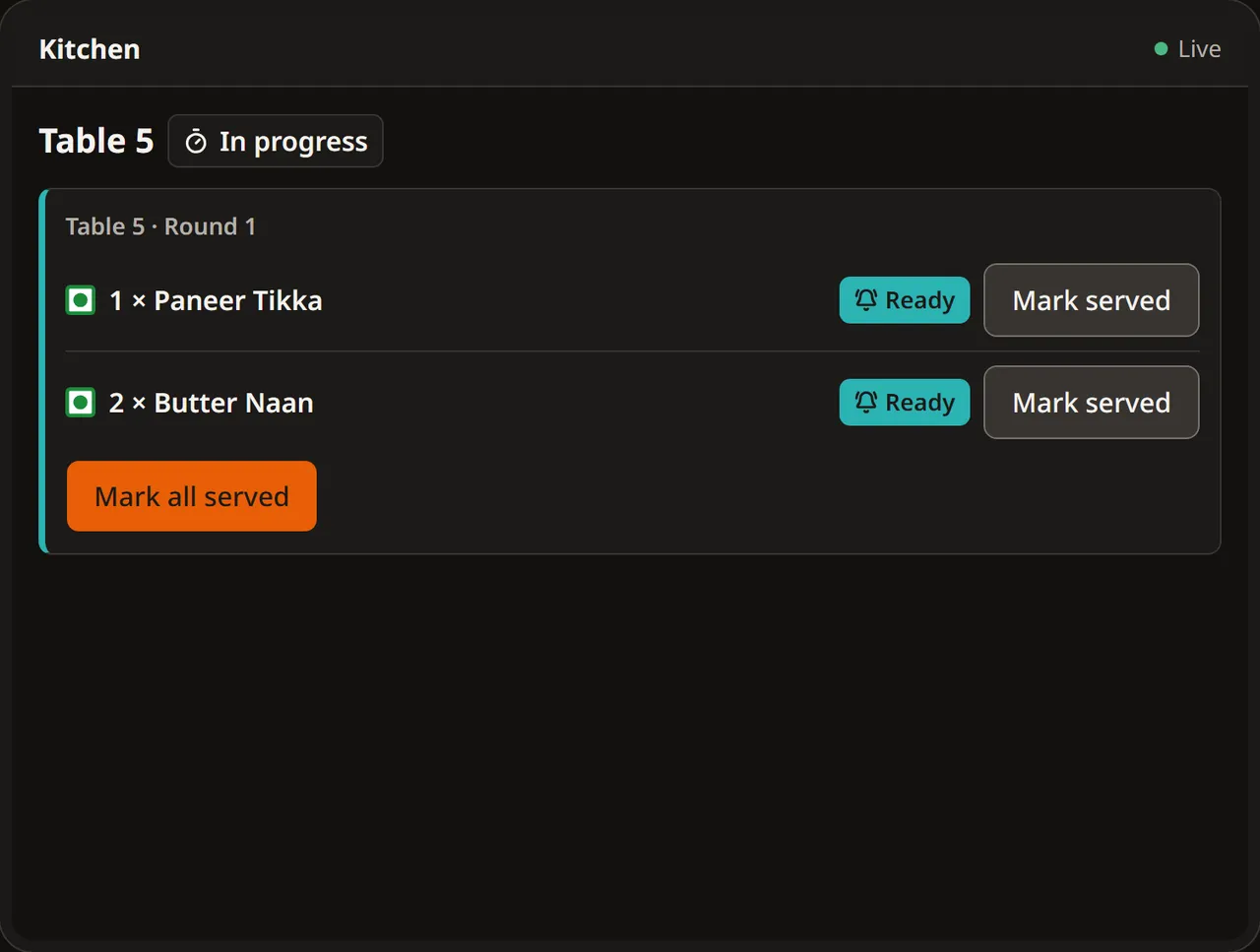Click the bell icon in Paneer Tikka's Ready badge
This screenshot has height=952, width=1260.
coord(865,300)
